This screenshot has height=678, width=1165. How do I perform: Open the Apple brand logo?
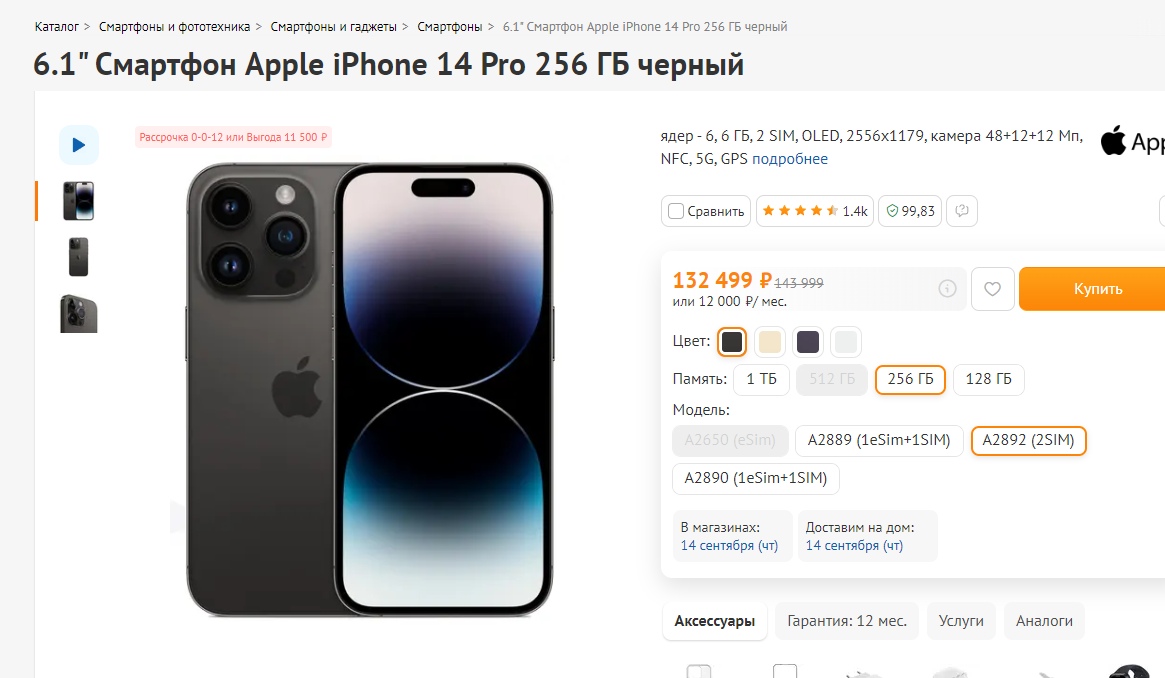click(x=1132, y=141)
